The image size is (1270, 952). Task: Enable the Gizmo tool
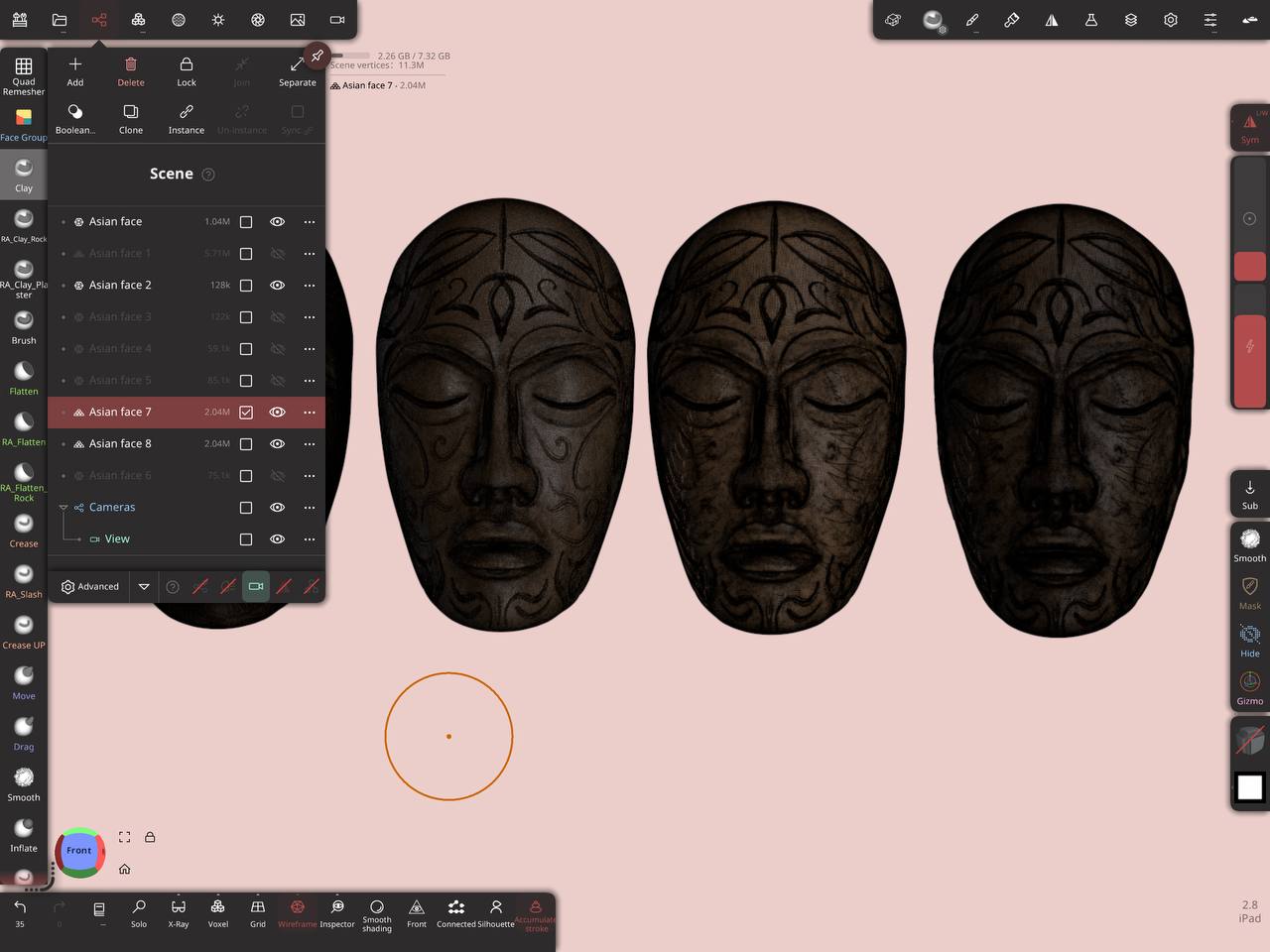coord(1250,687)
